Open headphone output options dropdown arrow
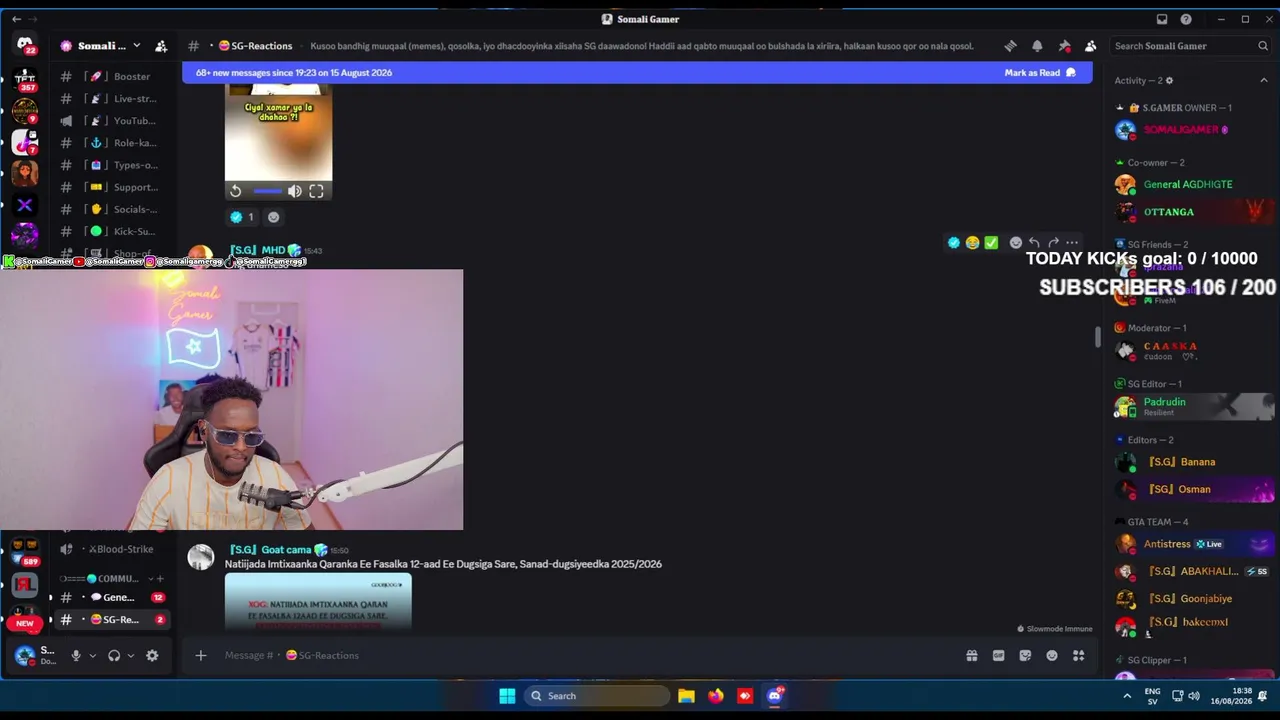The height and width of the screenshot is (720, 1280). coord(130,656)
